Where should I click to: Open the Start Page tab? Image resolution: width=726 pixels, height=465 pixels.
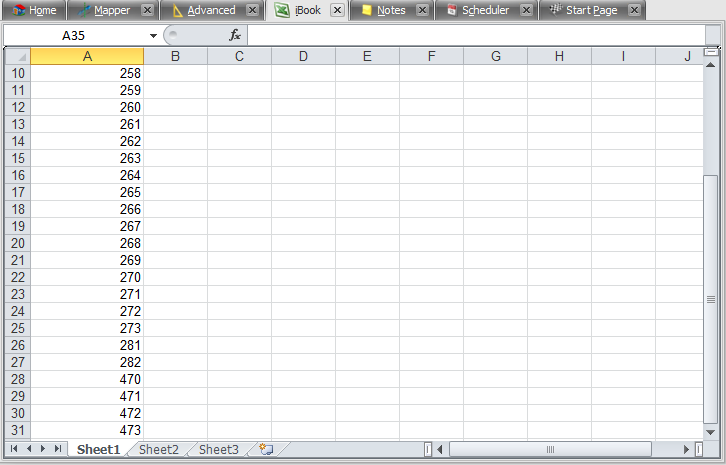pos(591,10)
